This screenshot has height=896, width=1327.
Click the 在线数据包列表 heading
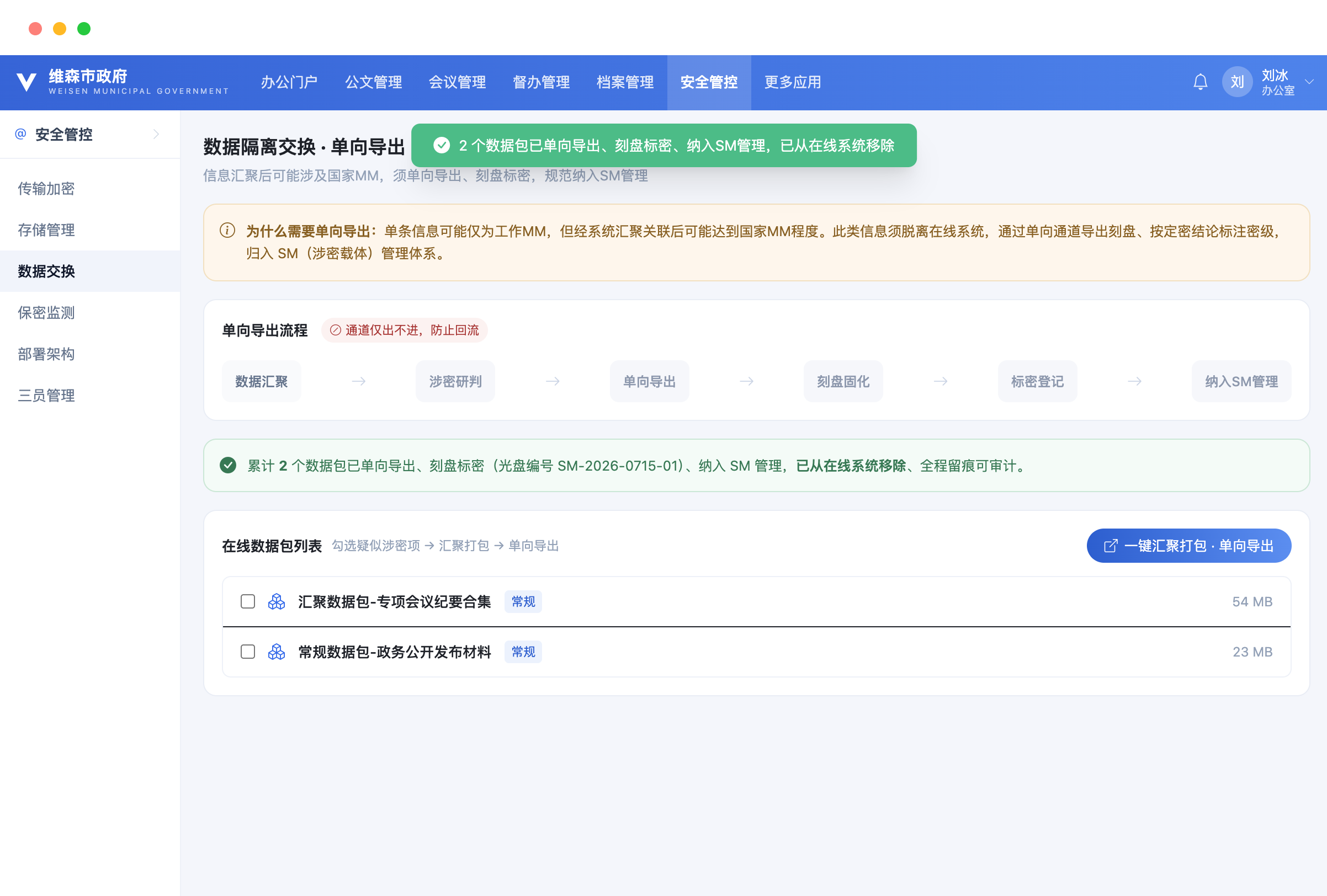tap(272, 546)
